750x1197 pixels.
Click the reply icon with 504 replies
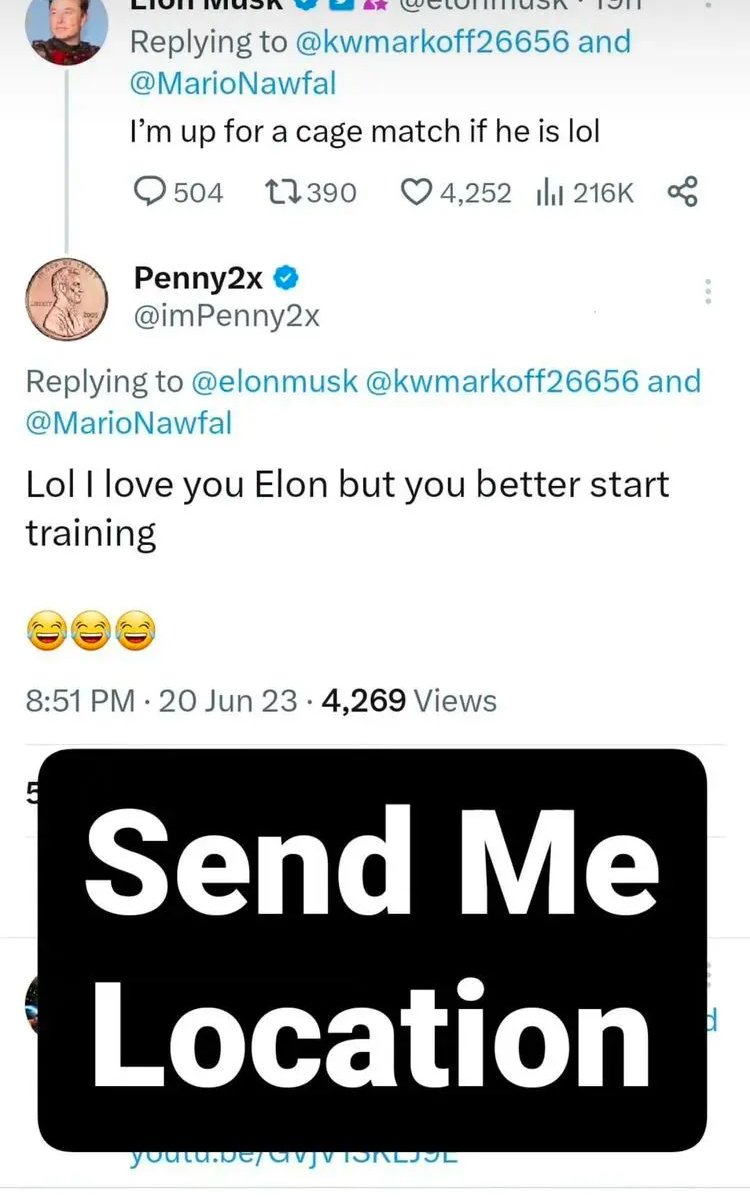[x=150, y=191]
